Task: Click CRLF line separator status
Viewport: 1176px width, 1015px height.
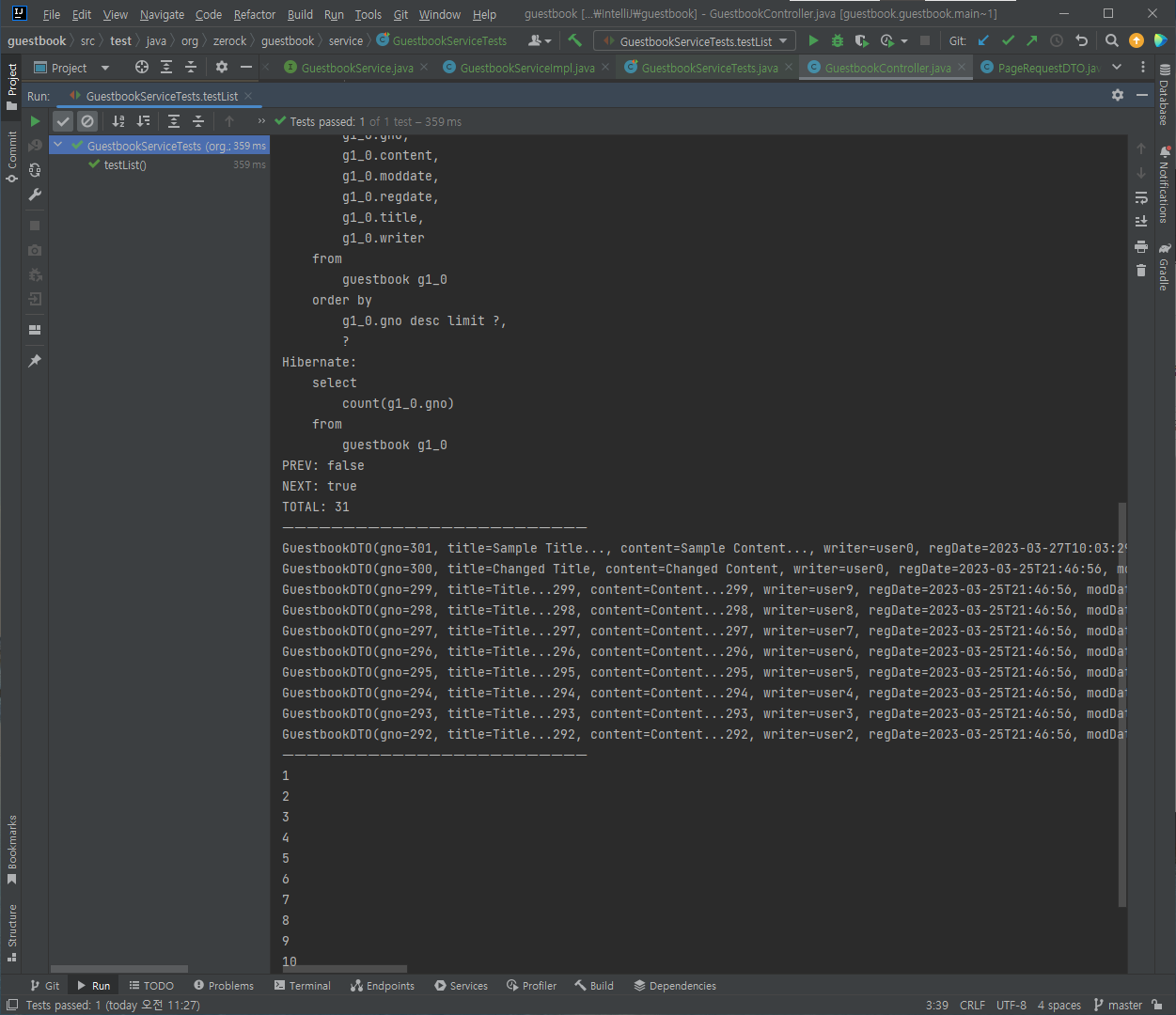Action: [x=972, y=1005]
